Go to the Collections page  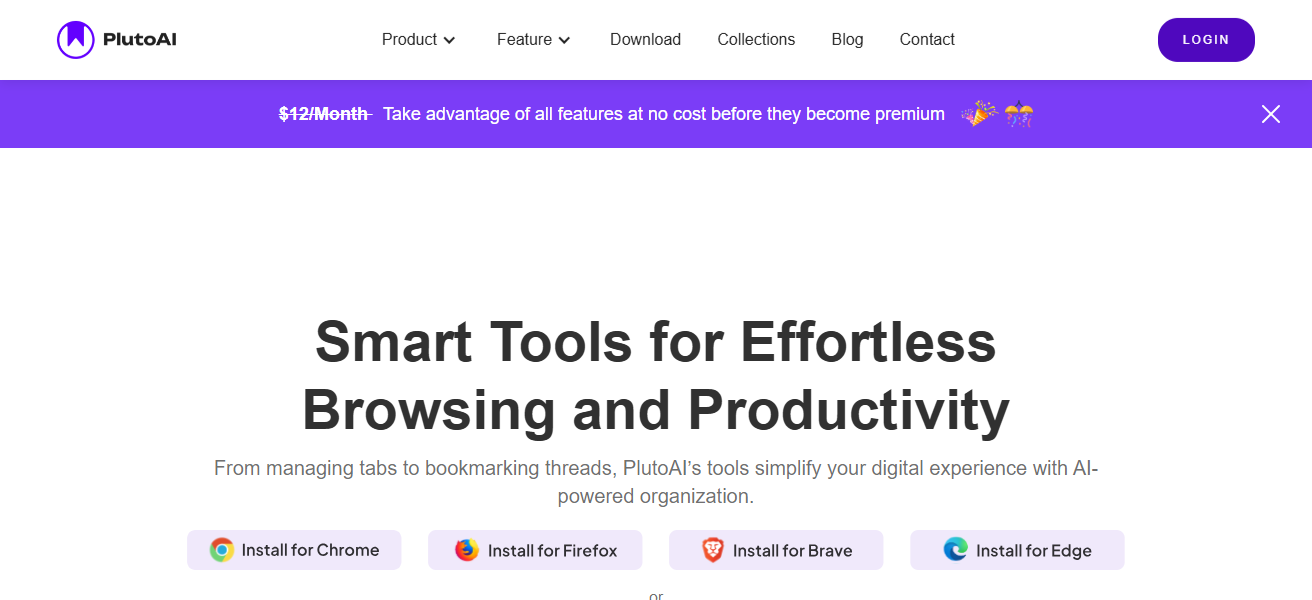tap(756, 40)
